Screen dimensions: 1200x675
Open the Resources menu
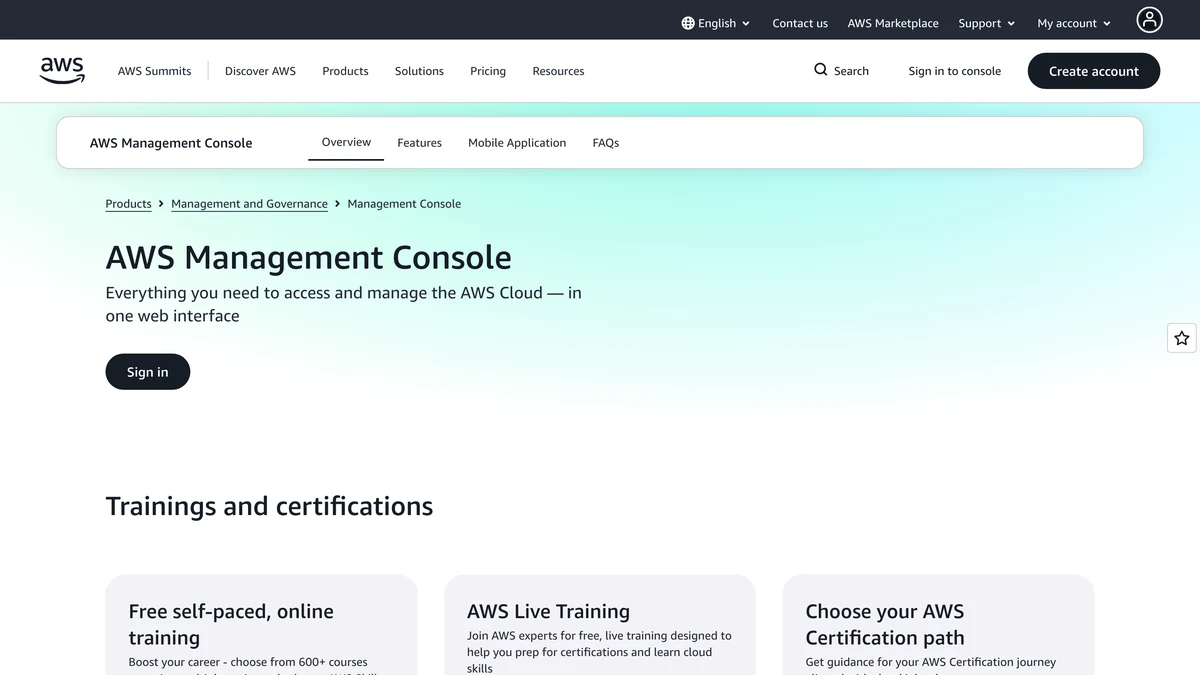558,71
